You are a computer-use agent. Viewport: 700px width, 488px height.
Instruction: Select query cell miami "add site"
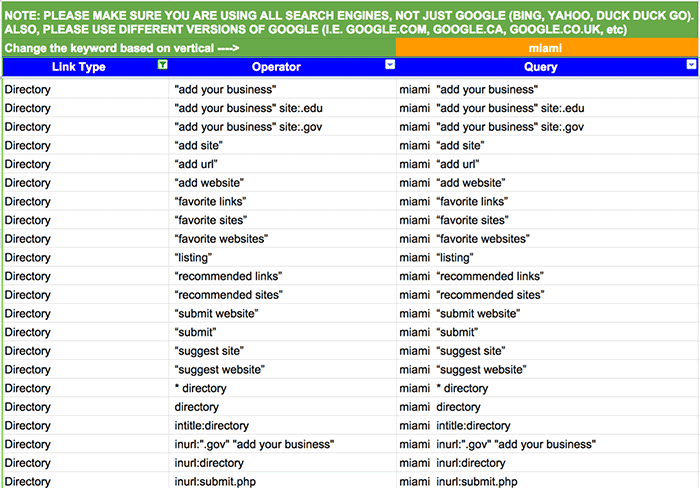[x=547, y=146]
